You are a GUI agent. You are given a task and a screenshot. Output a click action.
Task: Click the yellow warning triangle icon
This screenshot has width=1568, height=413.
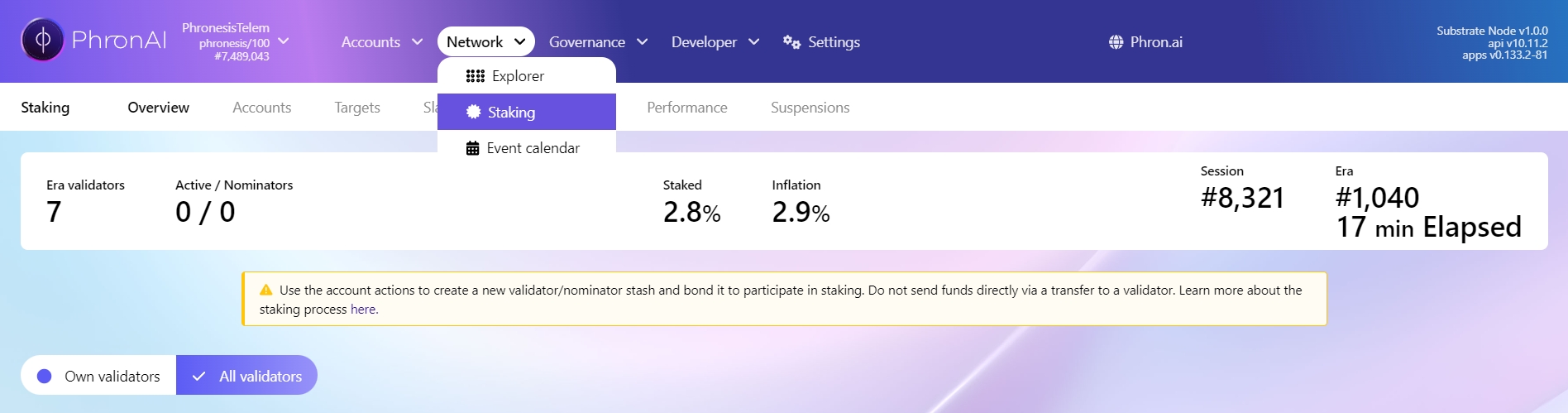click(266, 291)
